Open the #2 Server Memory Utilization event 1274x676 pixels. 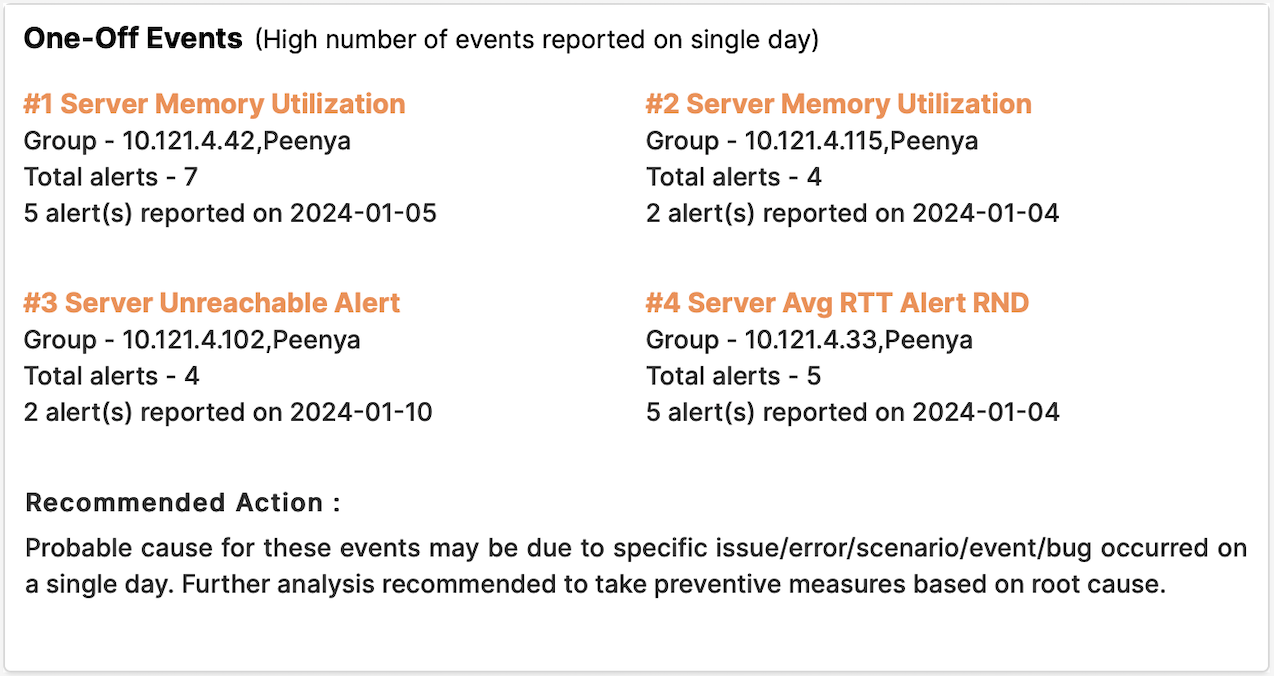pos(838,104)
